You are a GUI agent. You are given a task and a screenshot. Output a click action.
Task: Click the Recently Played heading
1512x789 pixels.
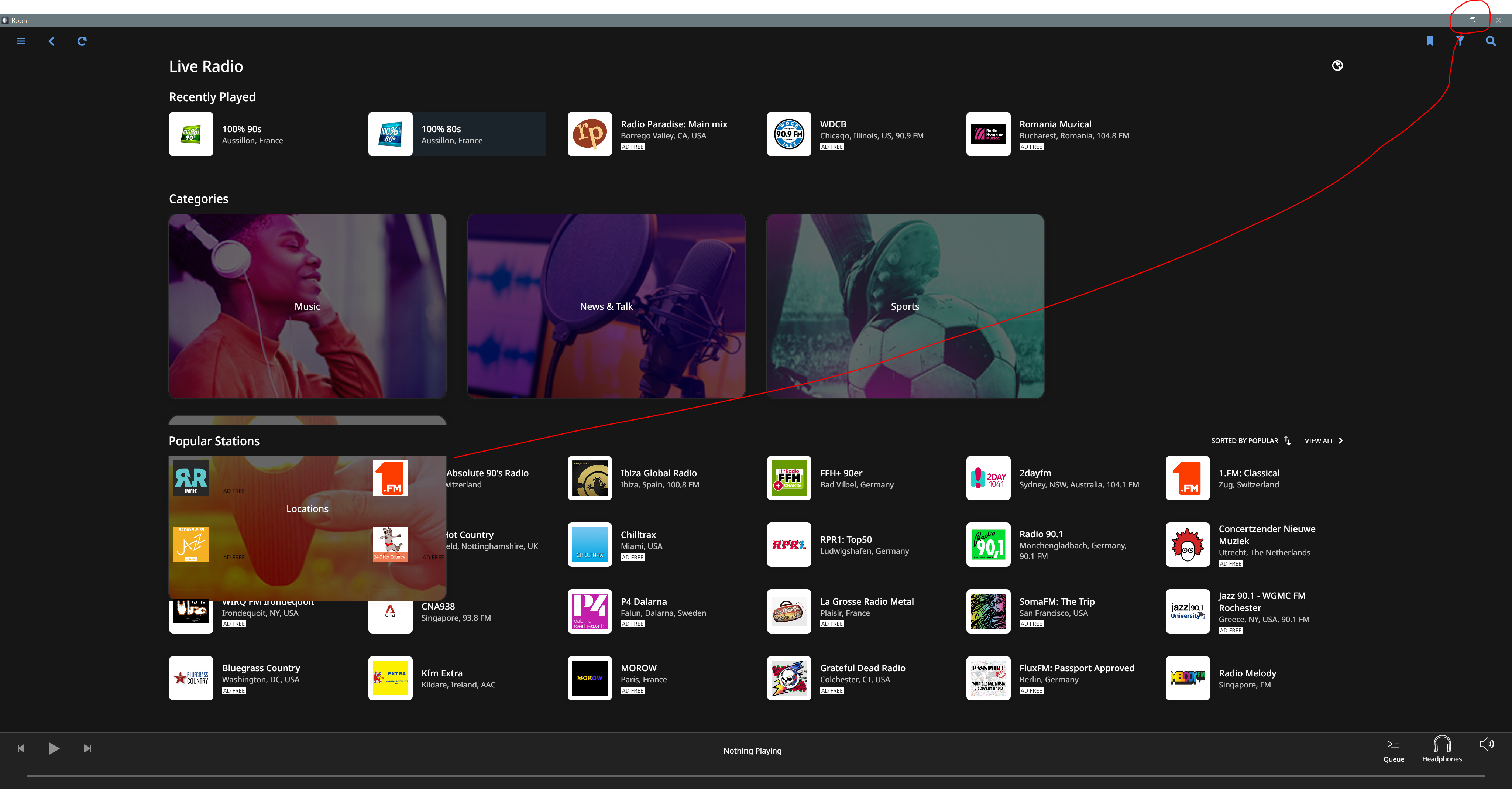click(213, 97)
